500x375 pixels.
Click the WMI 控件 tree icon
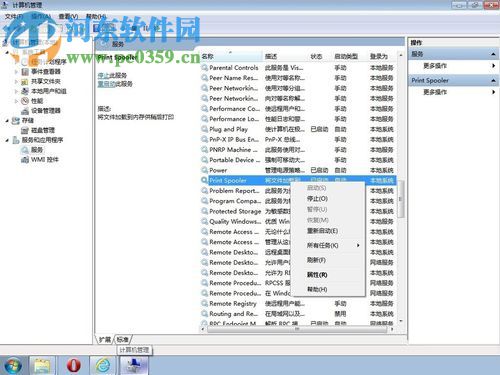(x=25, y=160)
